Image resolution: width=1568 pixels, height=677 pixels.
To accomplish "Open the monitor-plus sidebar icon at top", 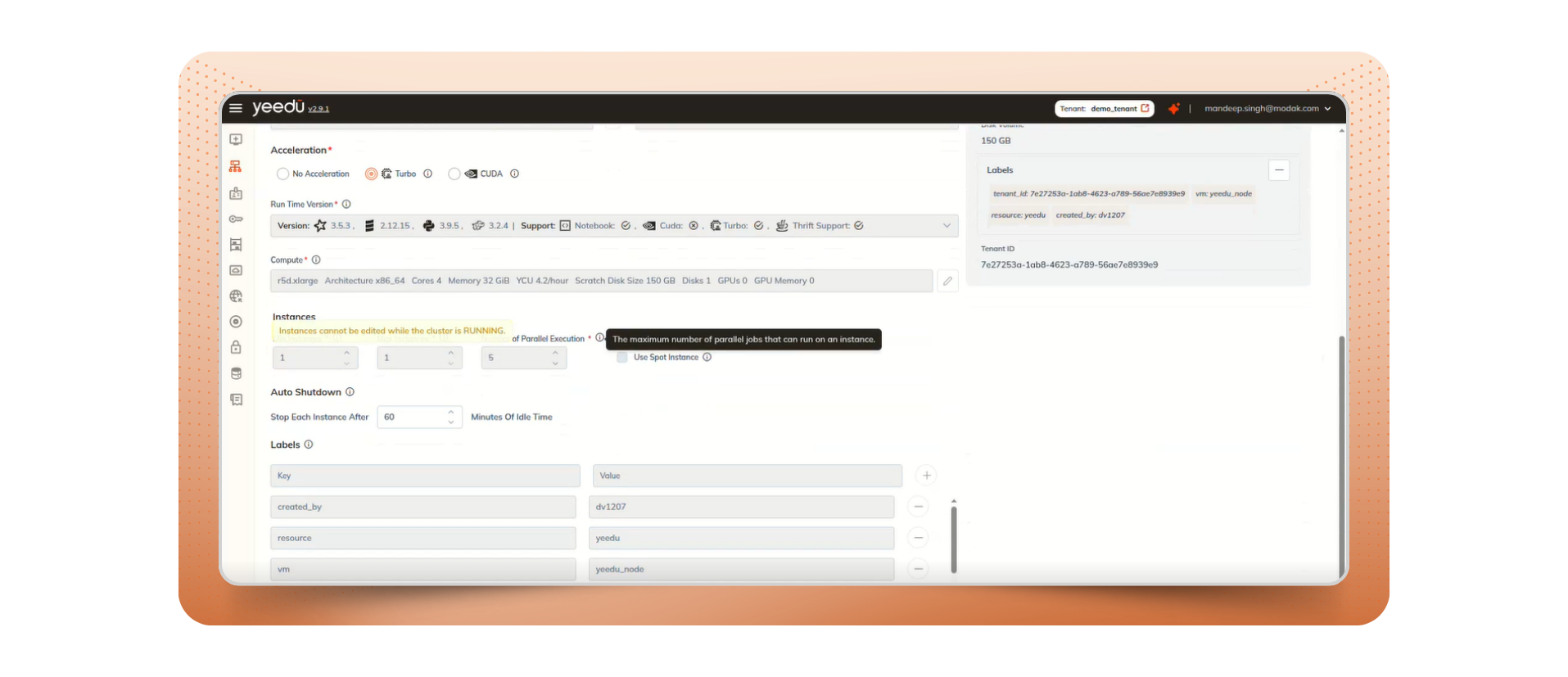I will 236,140.
